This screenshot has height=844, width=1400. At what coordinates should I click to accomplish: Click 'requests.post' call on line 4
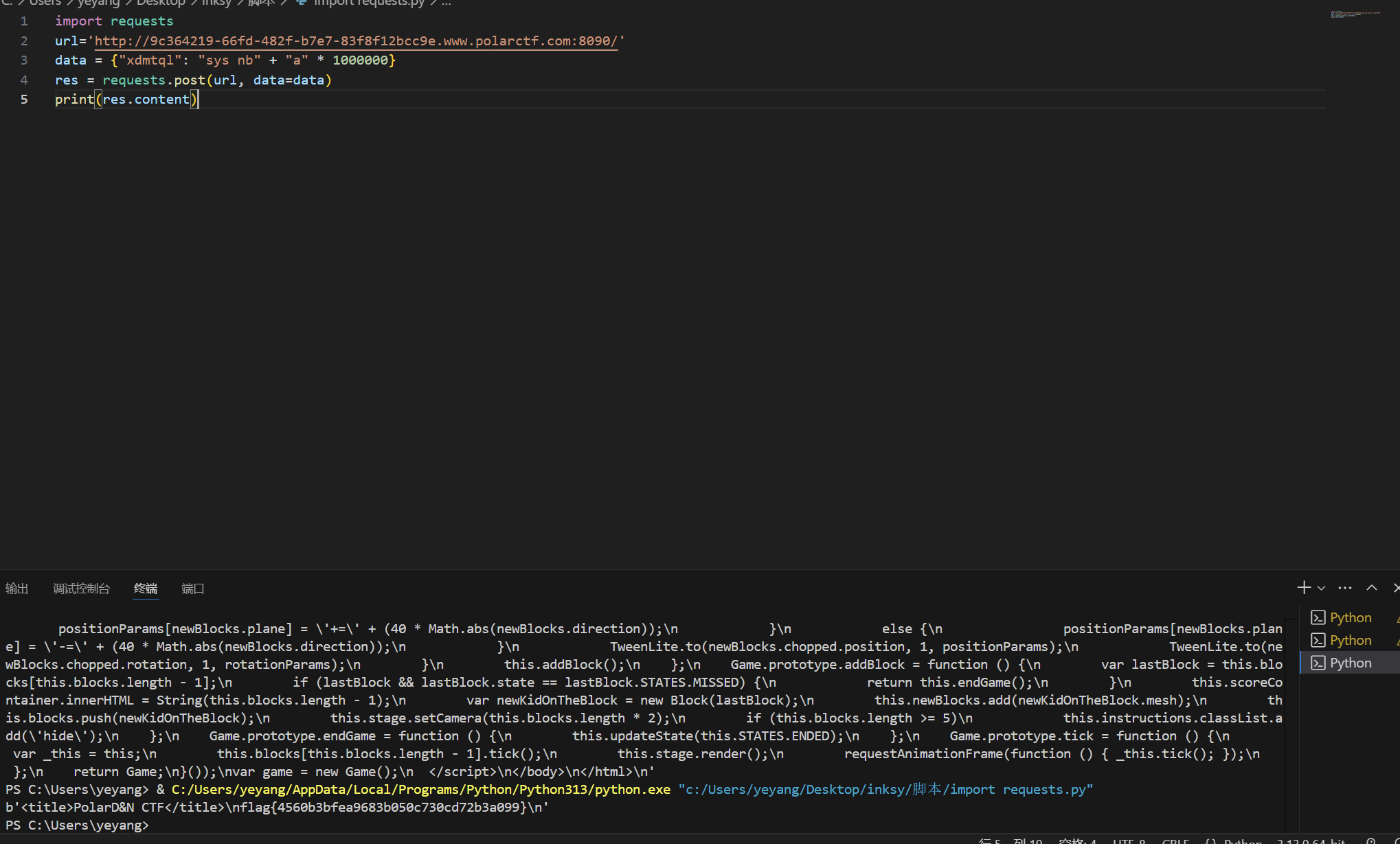(154, 80)
